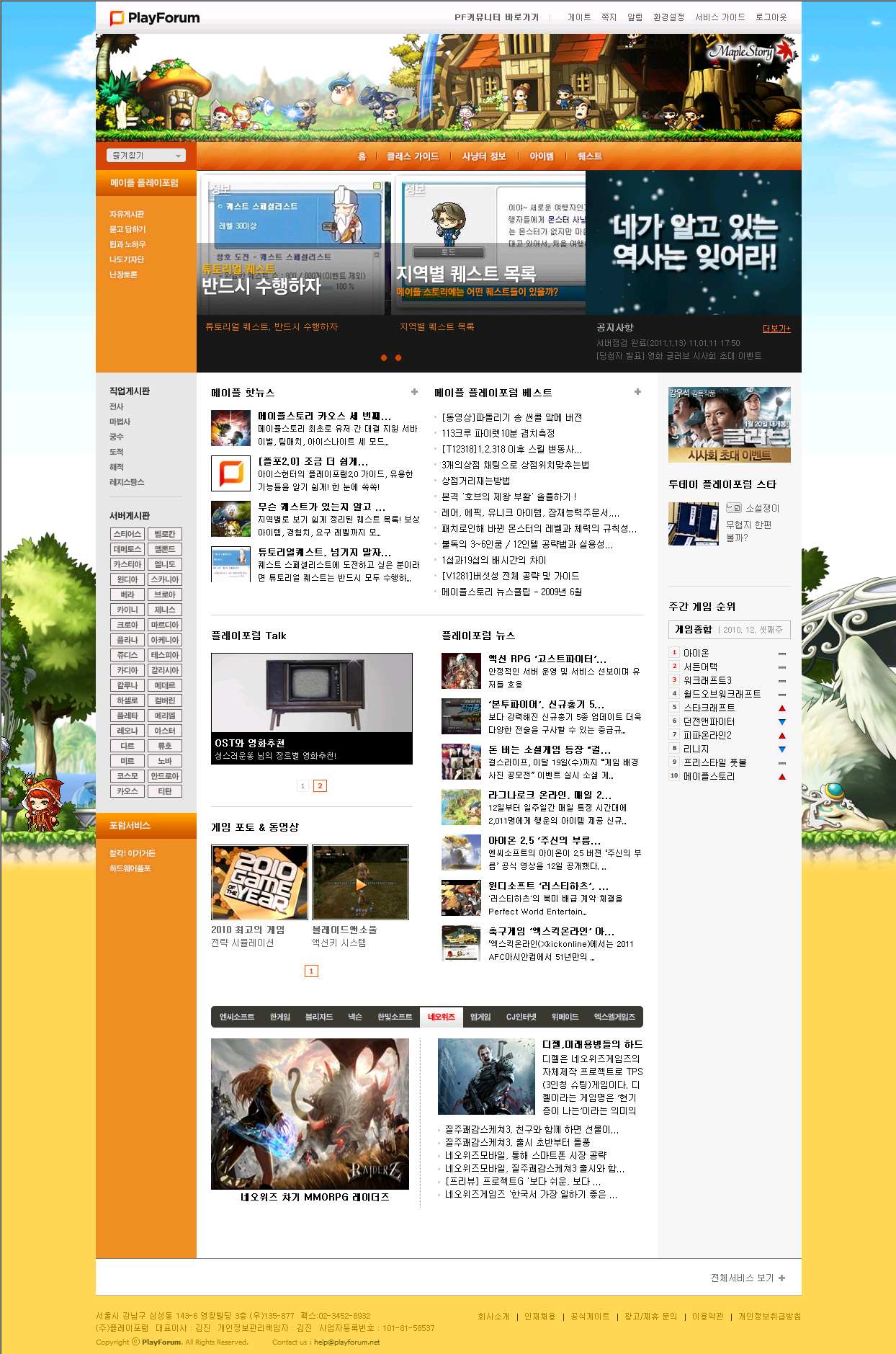Switch to the 넥슨 tab

point(355,1017)
